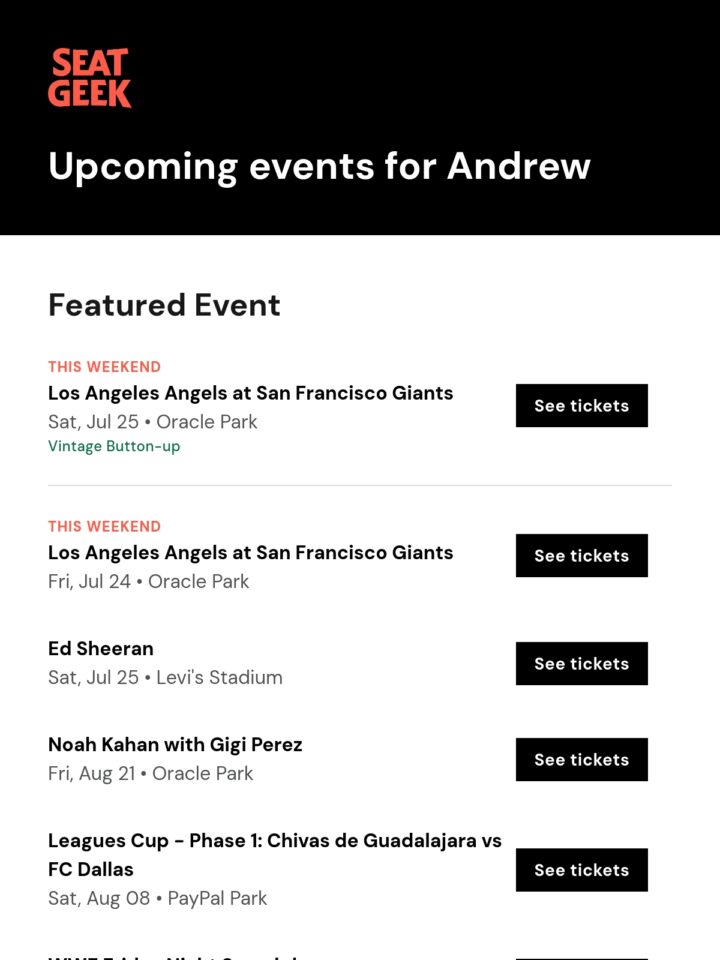See tickets for featured Angels at Giants Jul 25
This screenshot has width=720, height=960.
click(x=582, y=405)
